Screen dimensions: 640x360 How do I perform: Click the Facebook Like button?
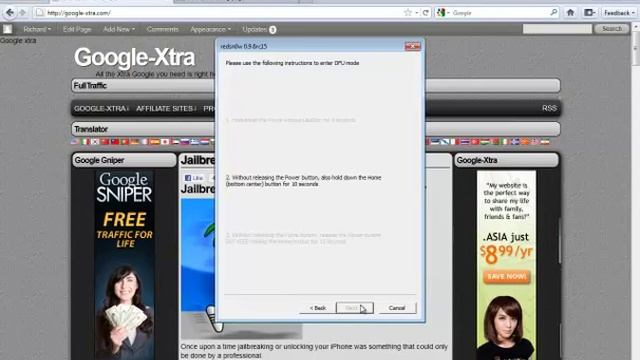194,178
